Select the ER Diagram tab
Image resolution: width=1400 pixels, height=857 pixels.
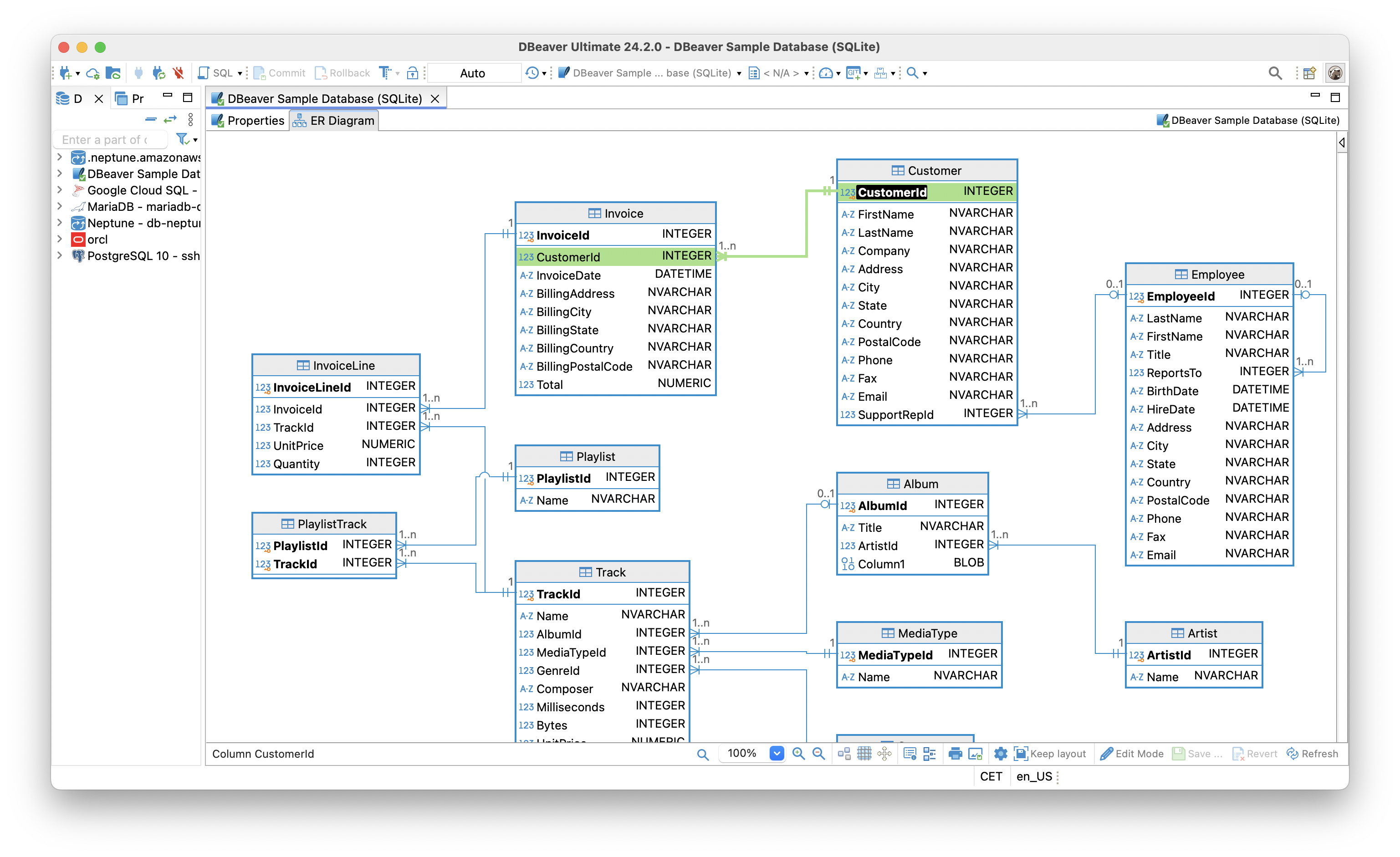334,120
